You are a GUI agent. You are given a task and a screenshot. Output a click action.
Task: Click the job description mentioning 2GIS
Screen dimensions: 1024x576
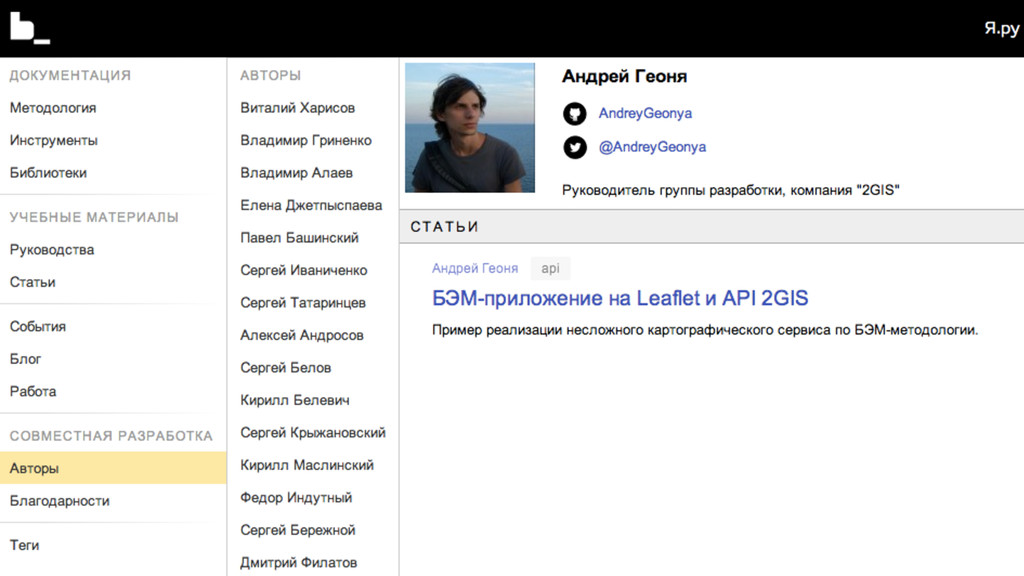(x=731, y=191)
